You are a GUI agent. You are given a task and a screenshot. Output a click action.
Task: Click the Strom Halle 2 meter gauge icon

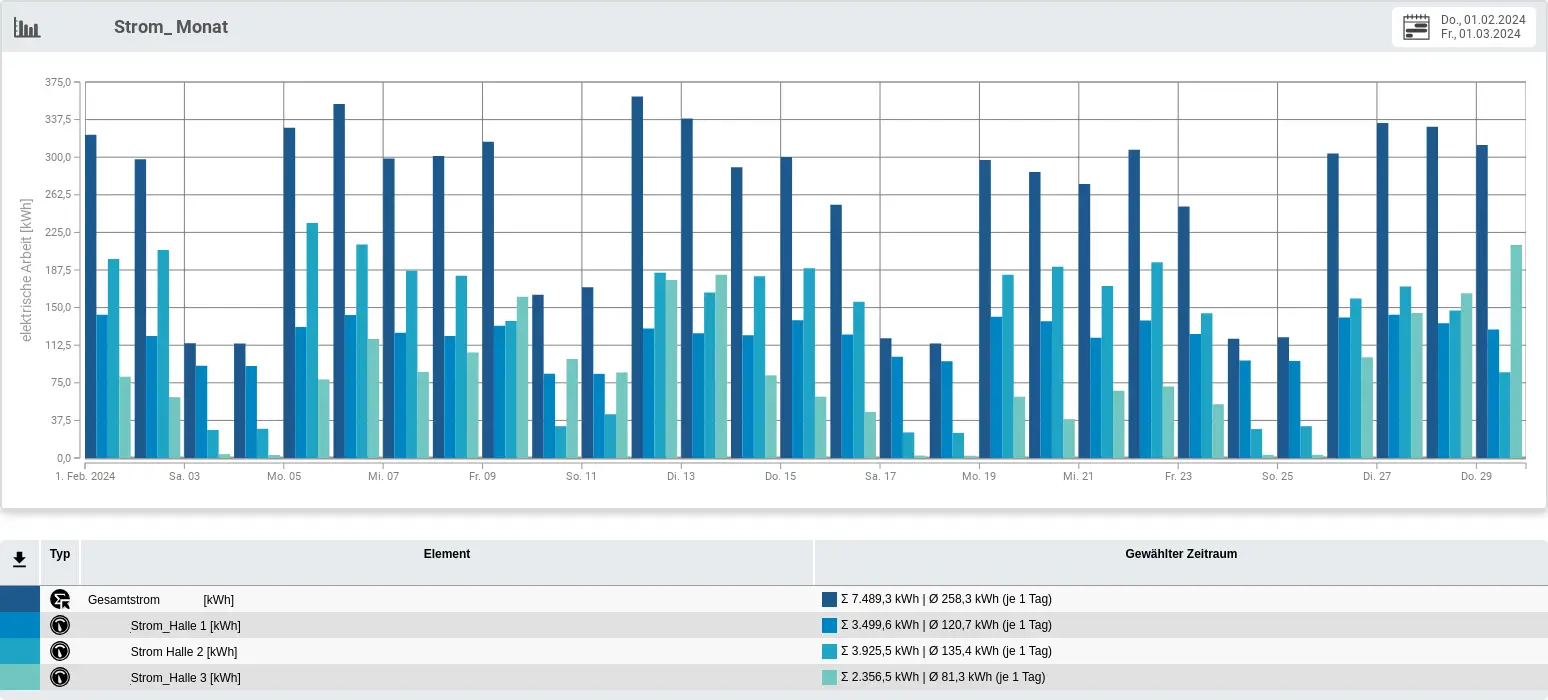[x=60, y=651]
